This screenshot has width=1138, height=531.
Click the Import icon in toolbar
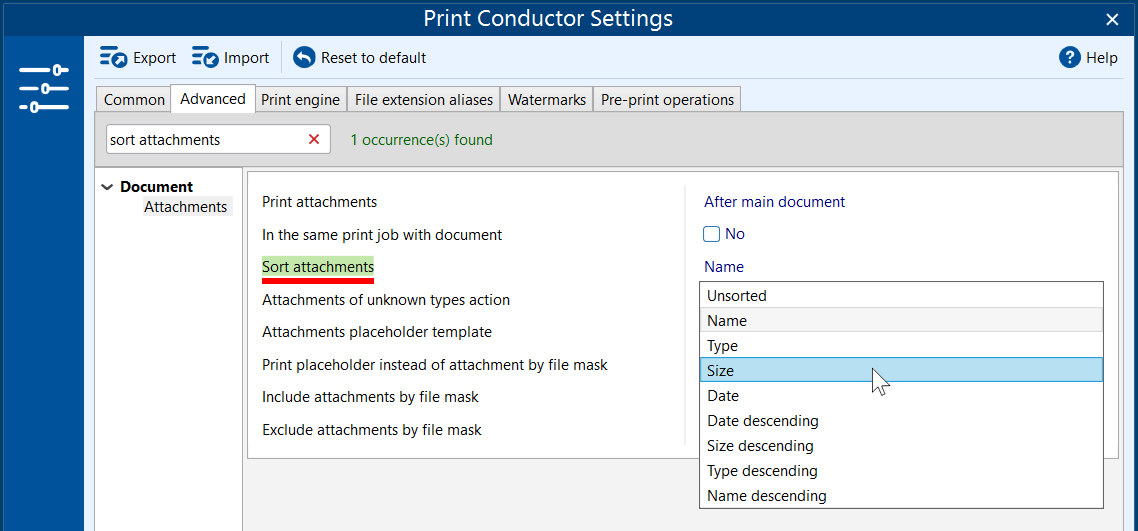click(x=205, y=58)
